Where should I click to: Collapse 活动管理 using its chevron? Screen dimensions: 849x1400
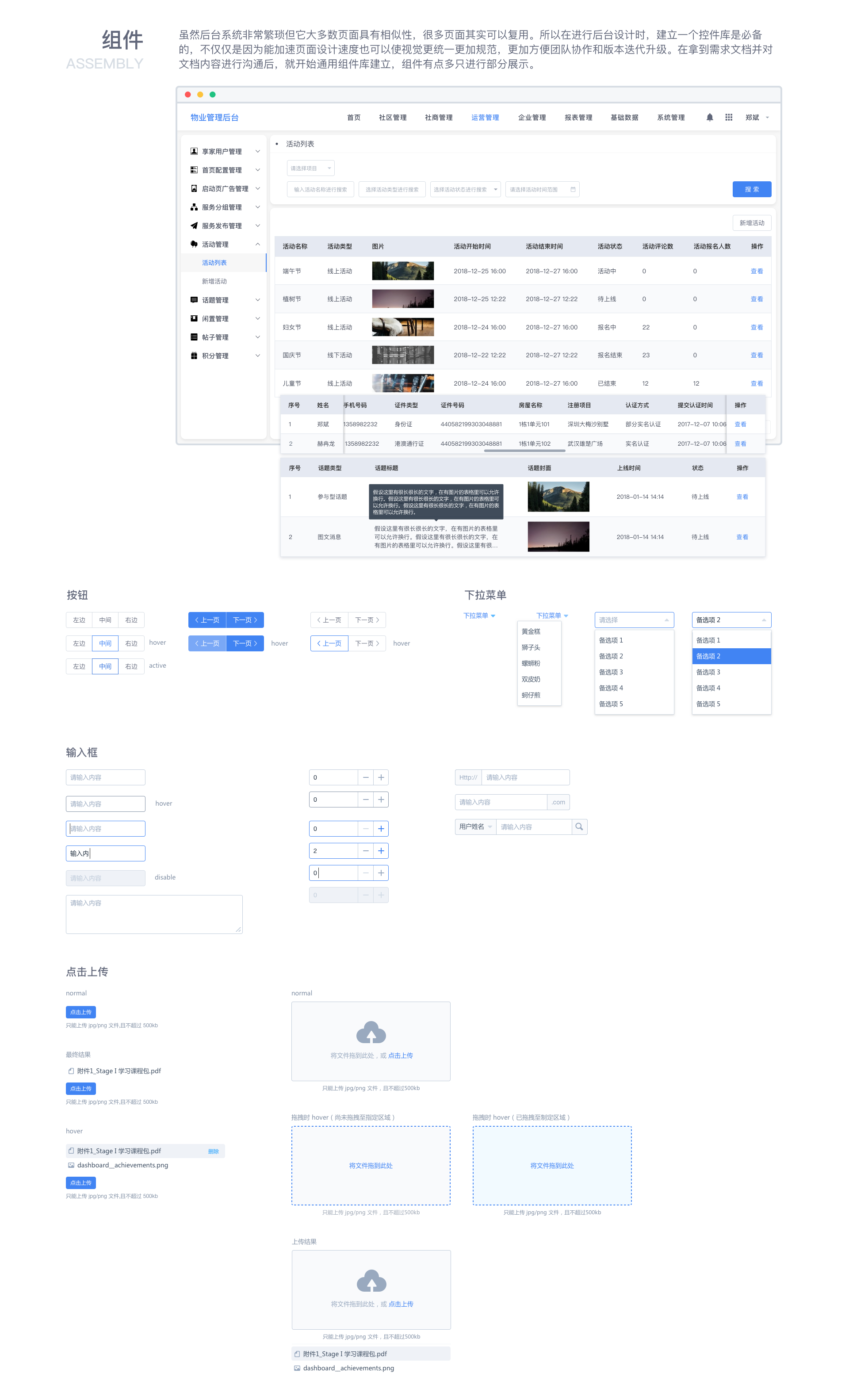(x=257, y=245)
